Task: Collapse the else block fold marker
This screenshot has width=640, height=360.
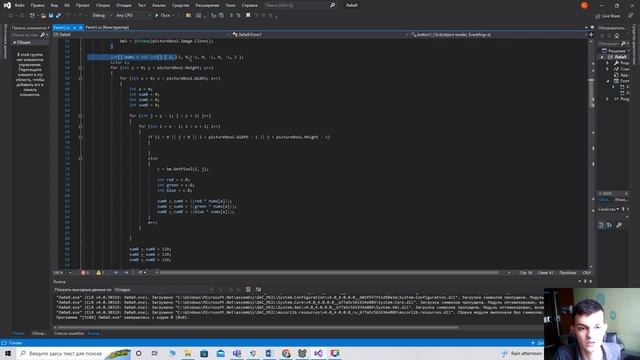Action: click(x=80, y=158)
